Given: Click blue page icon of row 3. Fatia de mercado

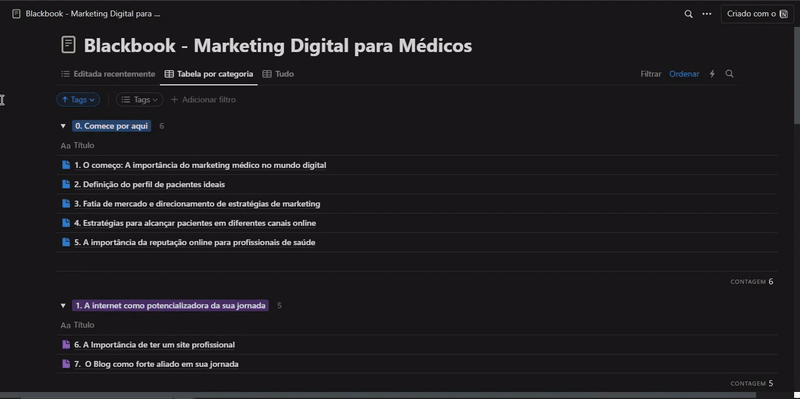Looking at the screenshot, I should (66, 204).
